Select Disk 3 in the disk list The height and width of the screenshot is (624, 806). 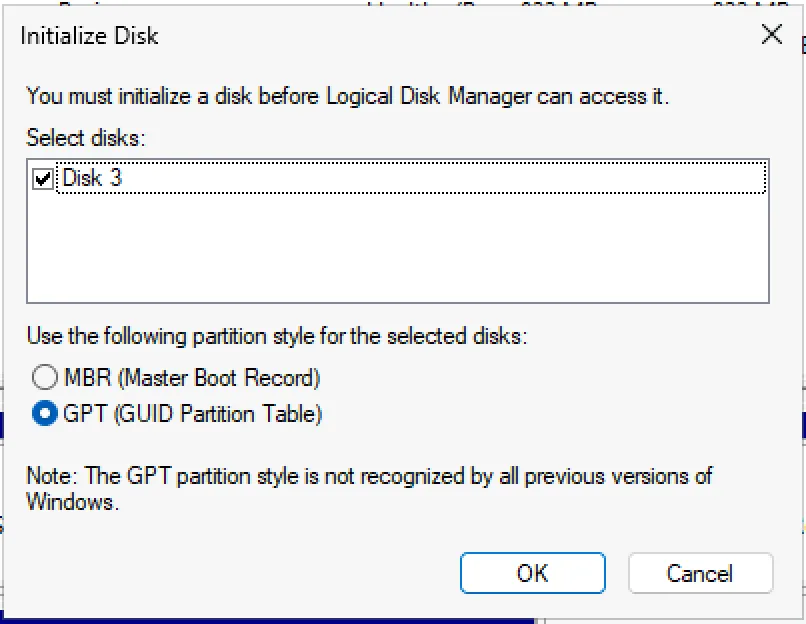[x=93, y=178]
